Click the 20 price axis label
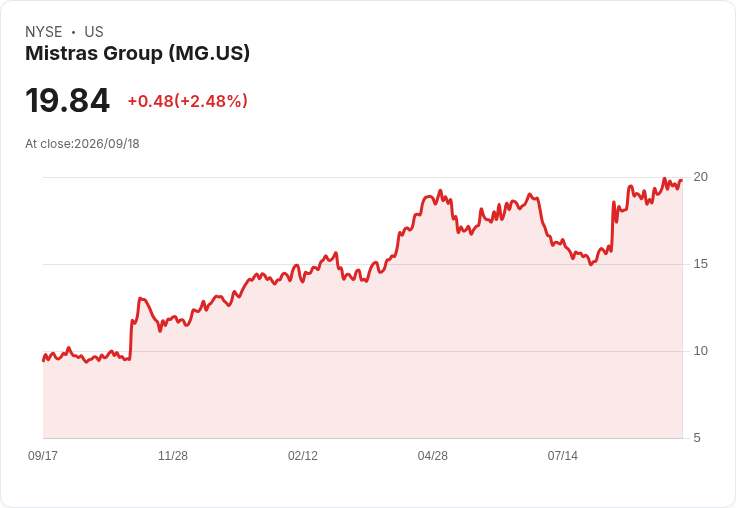736x508 pixels. 700,177
